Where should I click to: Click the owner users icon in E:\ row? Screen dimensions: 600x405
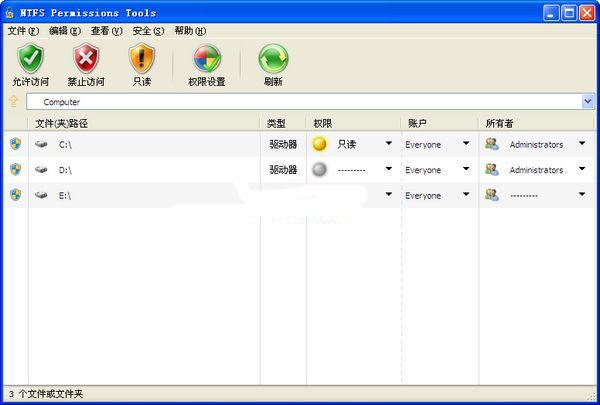click(x=492, y=195)
